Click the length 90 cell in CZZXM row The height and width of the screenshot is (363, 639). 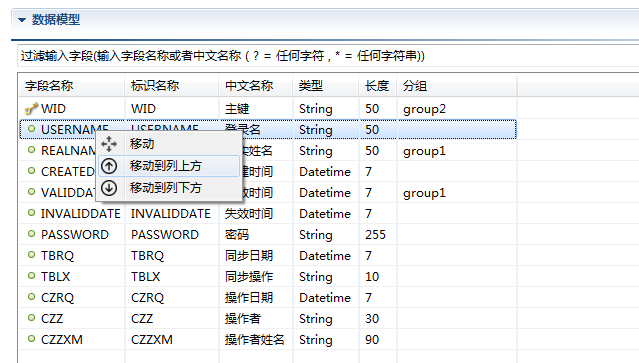(x=378, y=339)
